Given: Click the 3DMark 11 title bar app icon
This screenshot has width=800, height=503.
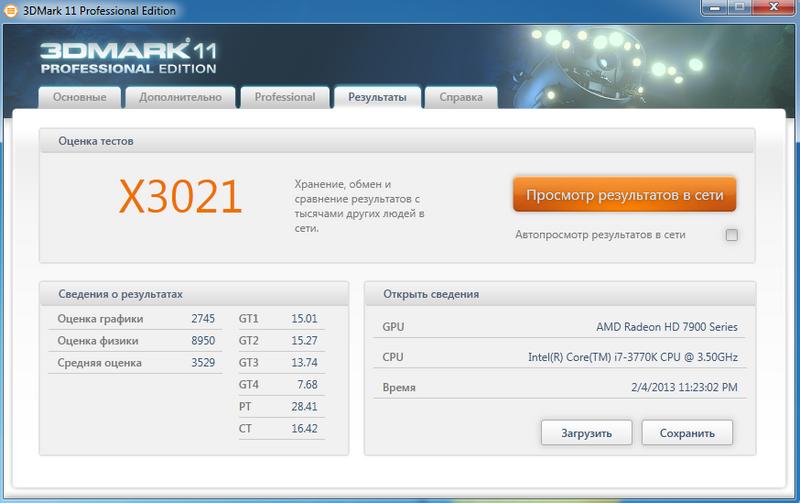Looking at the screenshot, I should [x=10, y=11].
